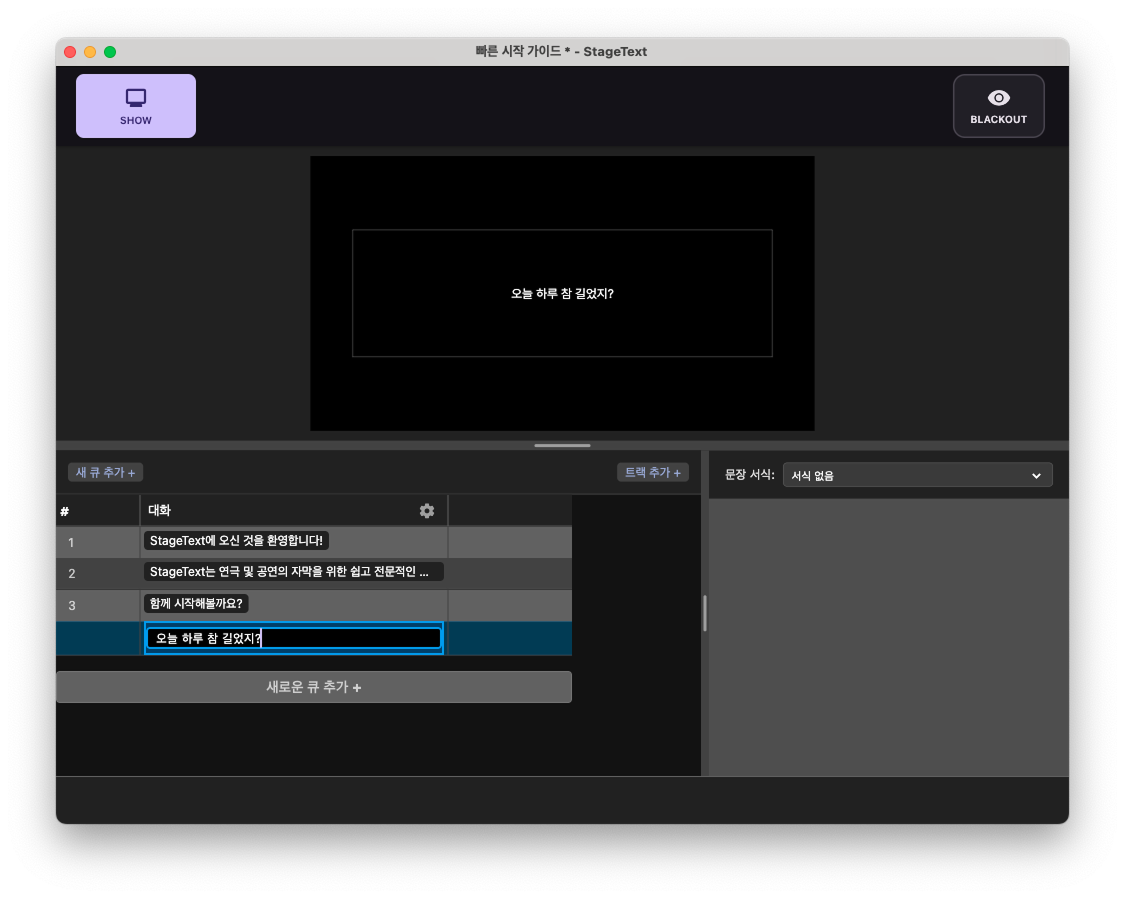This screenshot has width=1125, height=898.
Task: Click the preview caption 오늘 하루 참 길었지?
Action: [x=562, y=293]
